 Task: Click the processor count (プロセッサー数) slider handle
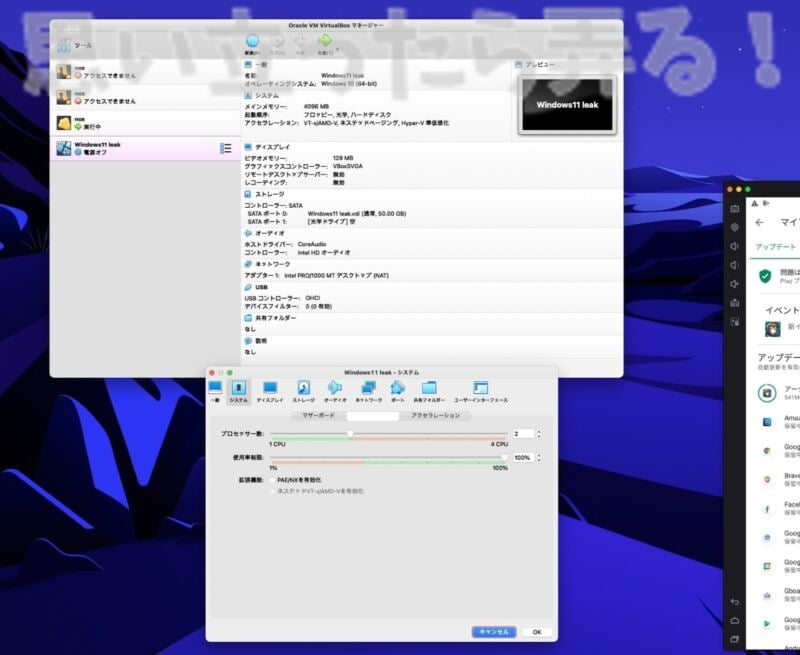coord(350,434)
